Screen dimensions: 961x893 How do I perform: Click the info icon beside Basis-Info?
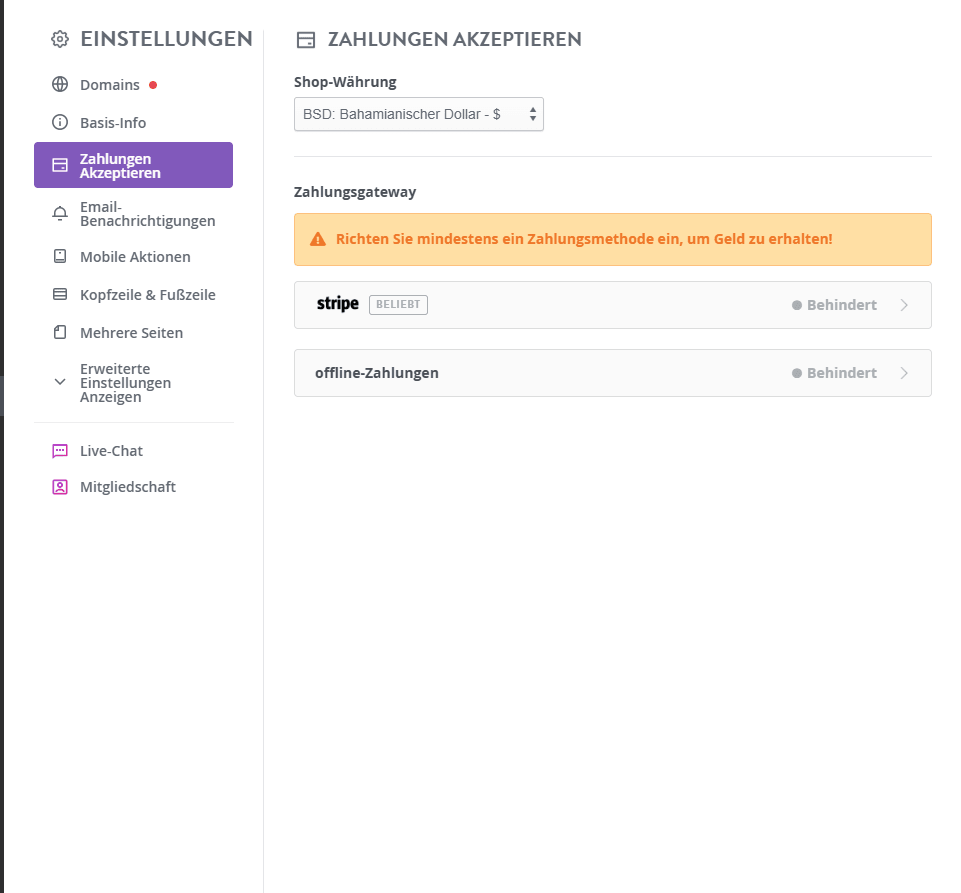point(59,122)
